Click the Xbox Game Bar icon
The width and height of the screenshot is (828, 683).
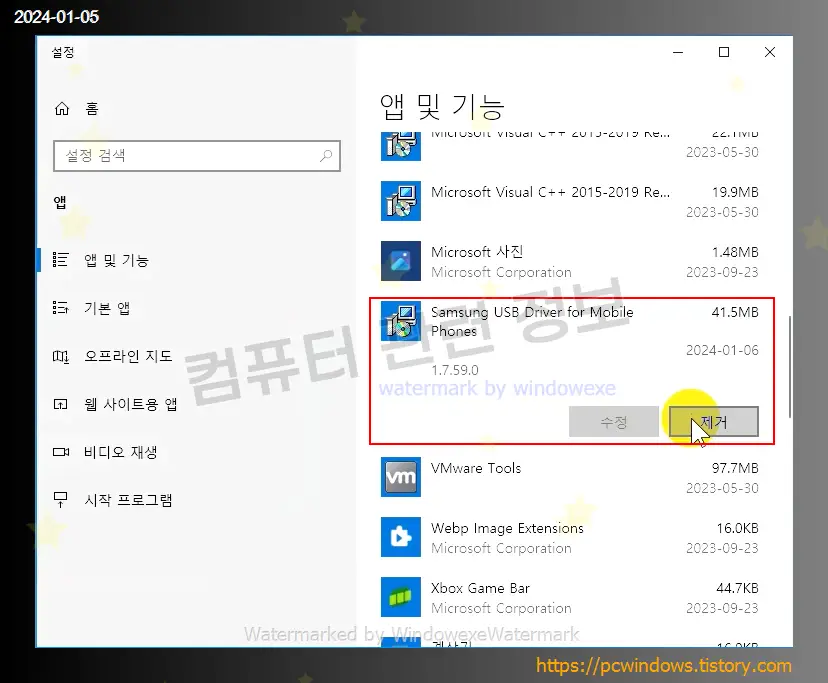click(x=401, y=597)
